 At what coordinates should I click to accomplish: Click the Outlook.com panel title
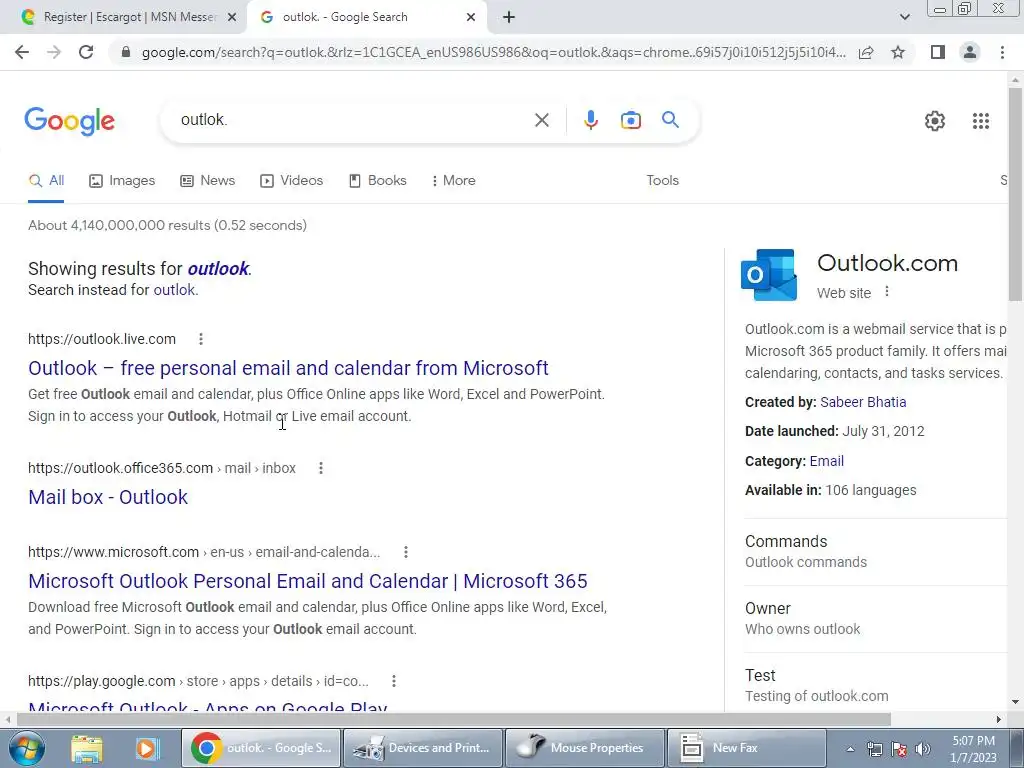pos(888,263)
